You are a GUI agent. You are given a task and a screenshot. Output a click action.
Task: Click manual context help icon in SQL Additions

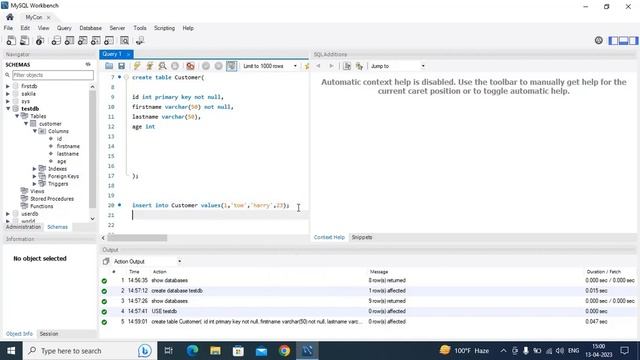pyautogui.click(x=347, y=66)
